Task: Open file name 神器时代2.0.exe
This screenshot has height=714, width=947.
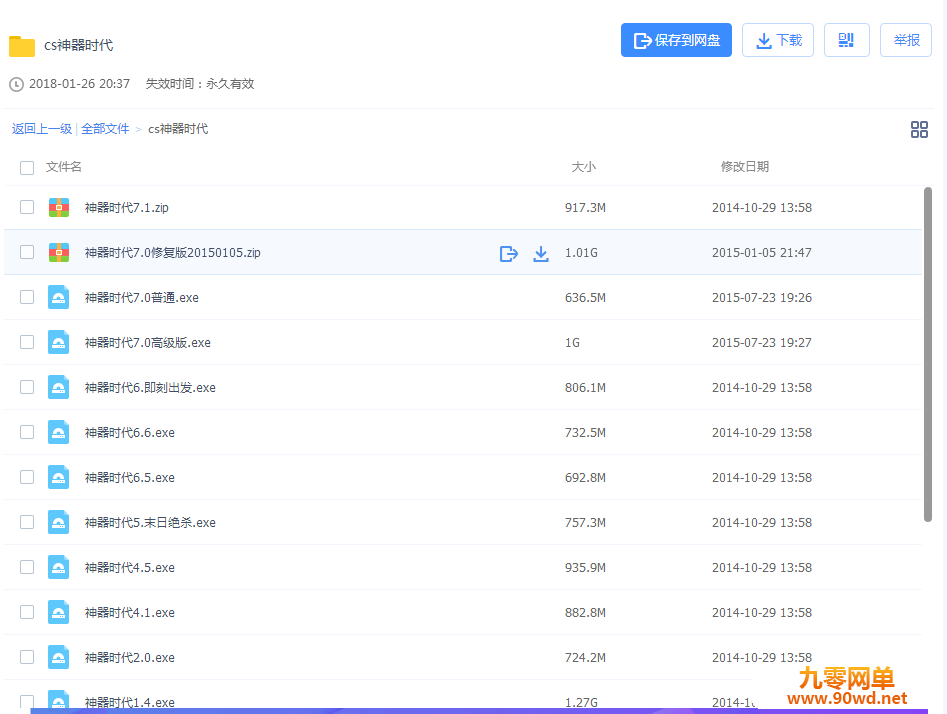Action: (x=130, y=658)
